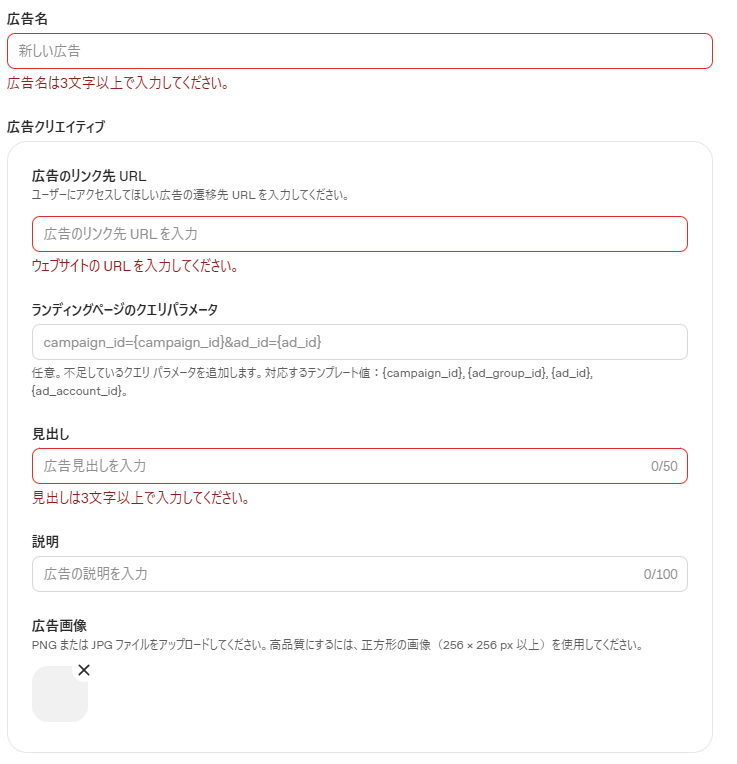Click the ad image thumbnail placeholder

click(59, 694)
